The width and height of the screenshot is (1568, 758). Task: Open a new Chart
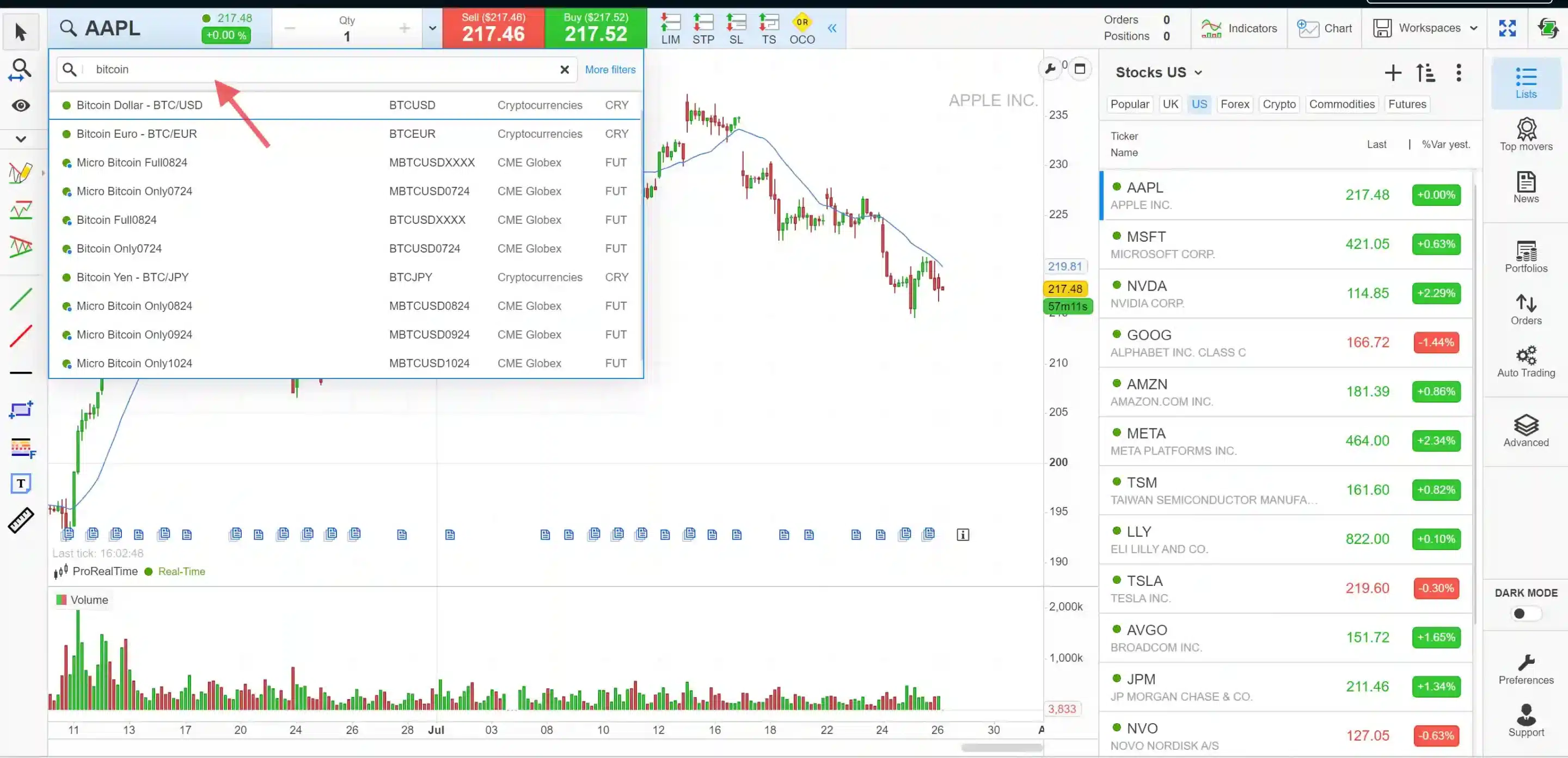click(1324, 28)
